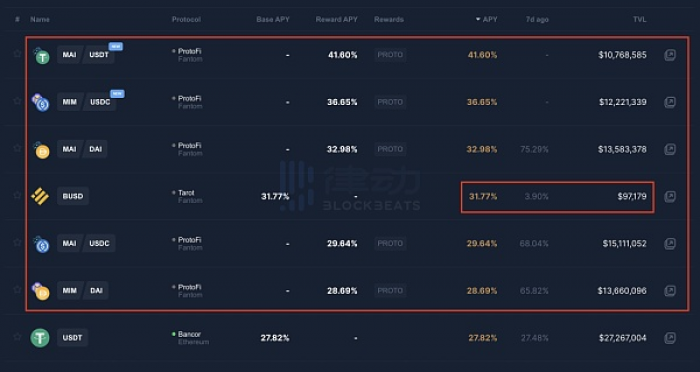Screen dimensions: 700x372
Task: Open external link for MAI/USDT row
Action: (670, 55)
